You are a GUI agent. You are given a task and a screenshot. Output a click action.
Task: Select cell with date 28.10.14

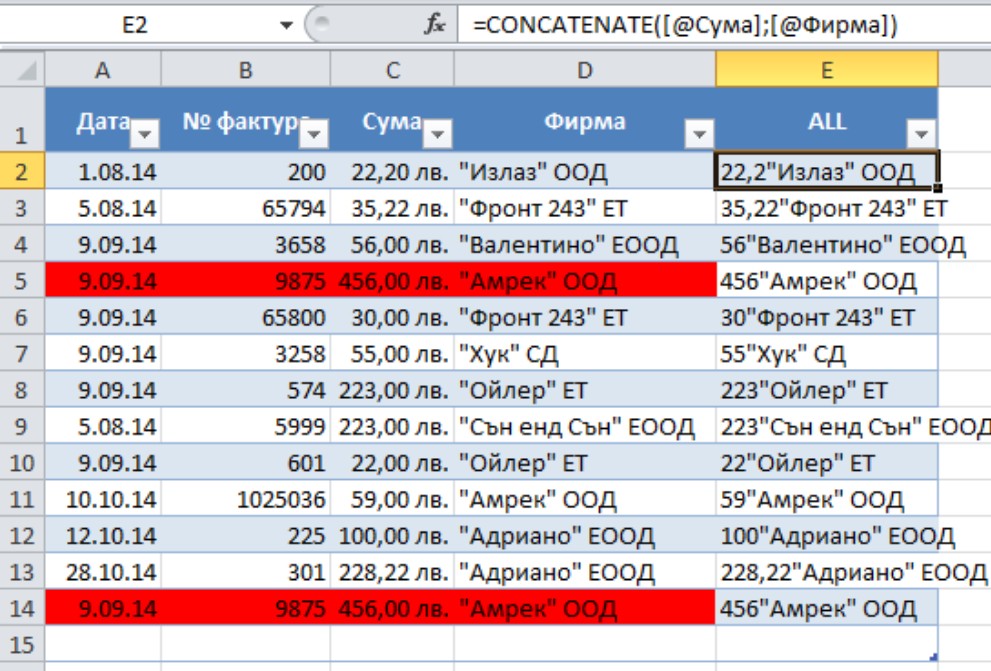point(103,572)
